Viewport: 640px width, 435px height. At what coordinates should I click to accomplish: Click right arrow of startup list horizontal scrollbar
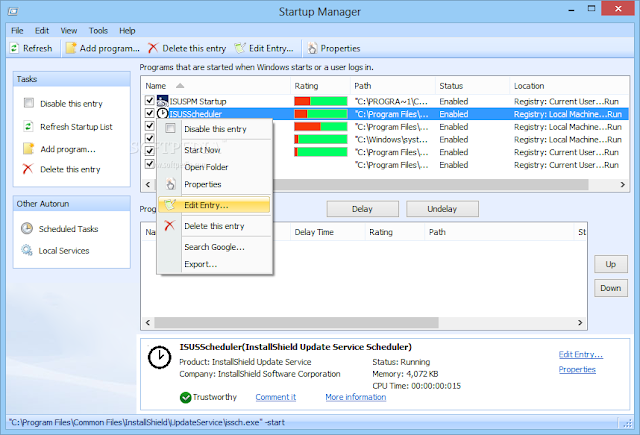[x=622, y=184]
